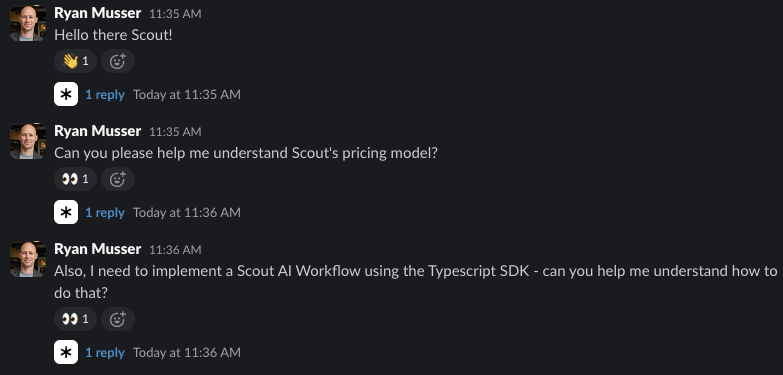The width and height of the screenshot is (783, 375).
Task: Open the '1 reply' thread for 'Hello there Scout!'
Action: tap(105, 94)
